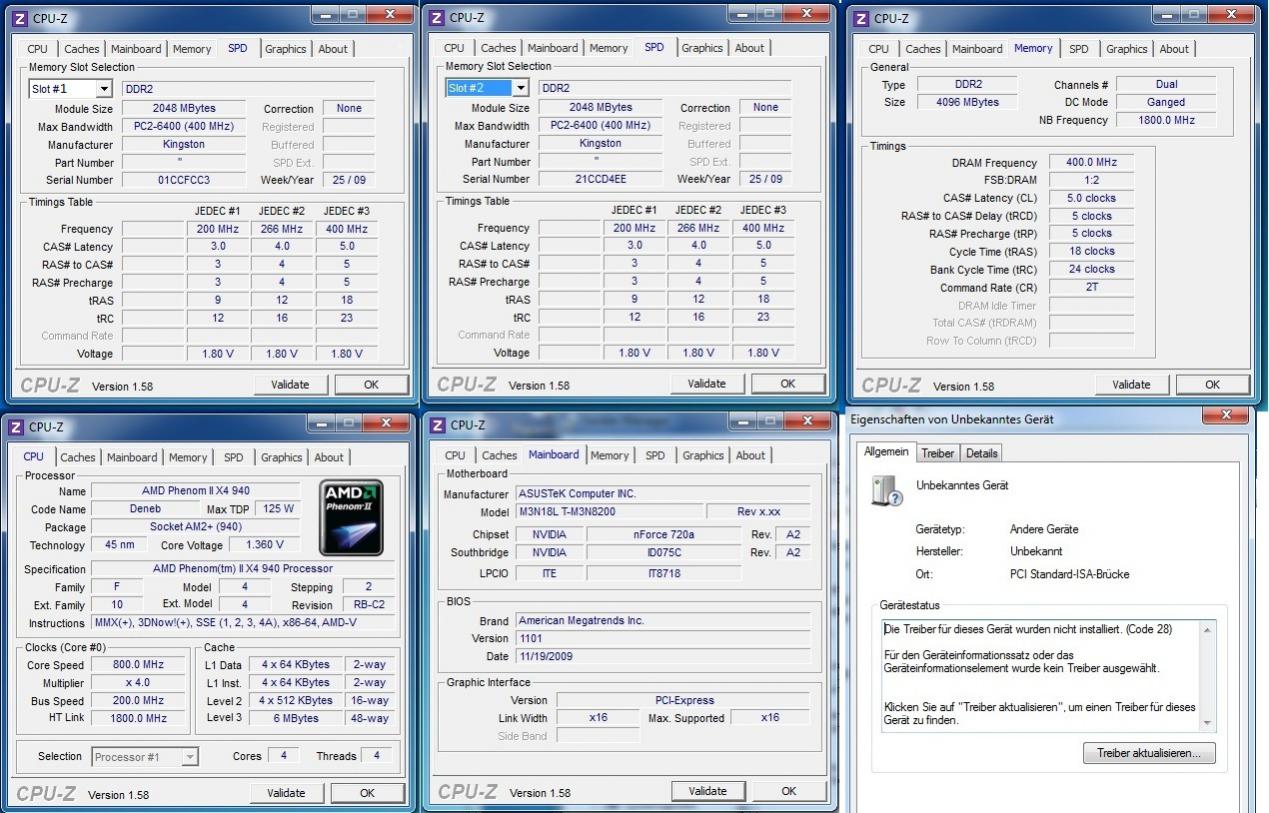The height and width of the screenshot is (813, 1269).
Task: Click Validate in the Slot #1 SPD window
Action: pyautogui.click(x=290, y=384)
